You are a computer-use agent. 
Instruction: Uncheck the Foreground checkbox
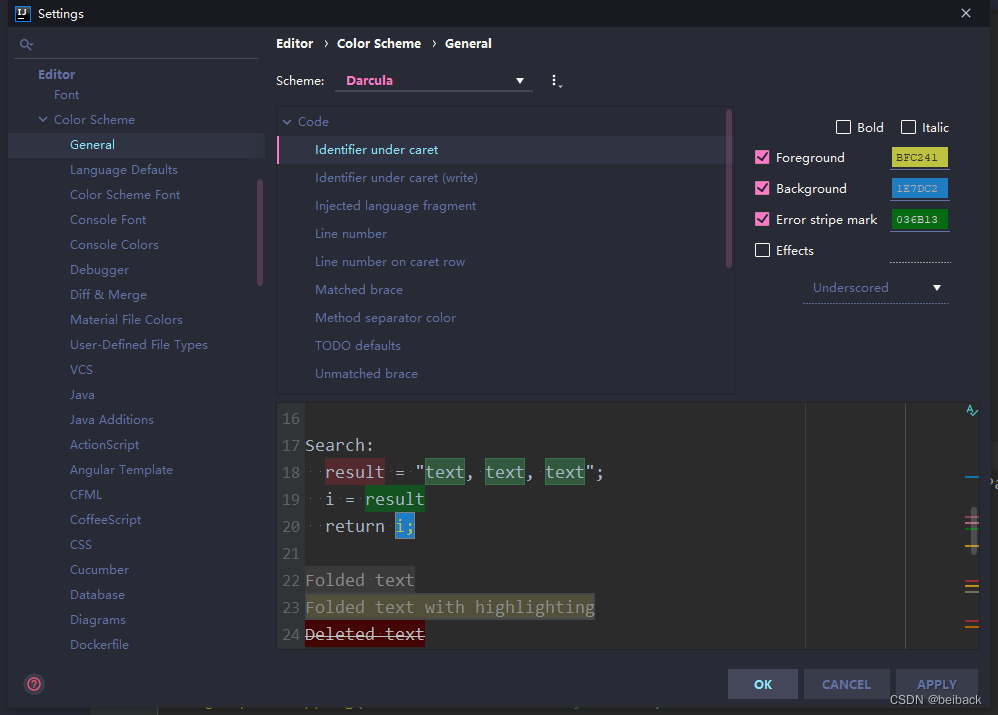tap(762, 157)
